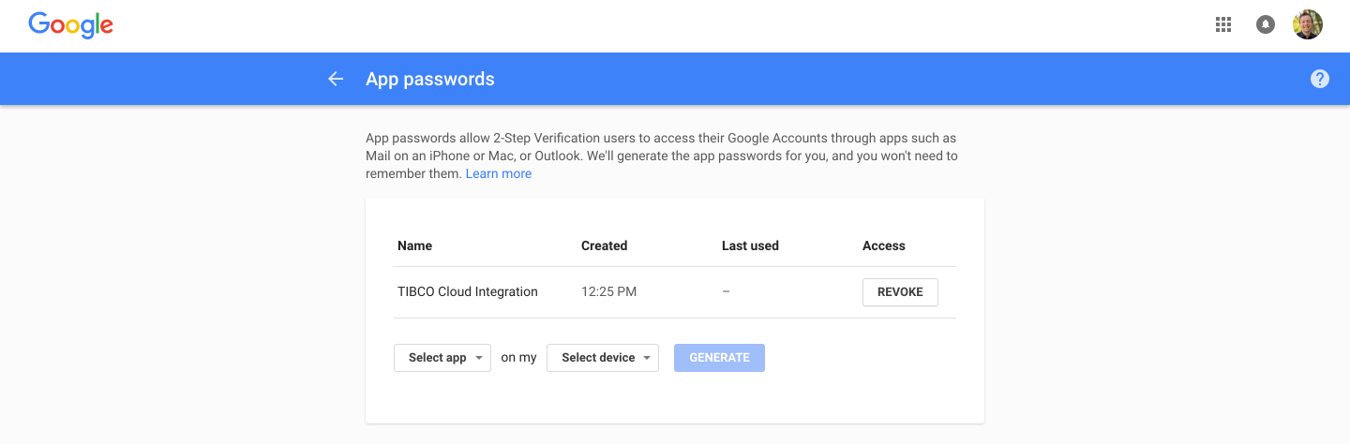Click the Created column header
The image size is (1350, 444).
[604, 246]
